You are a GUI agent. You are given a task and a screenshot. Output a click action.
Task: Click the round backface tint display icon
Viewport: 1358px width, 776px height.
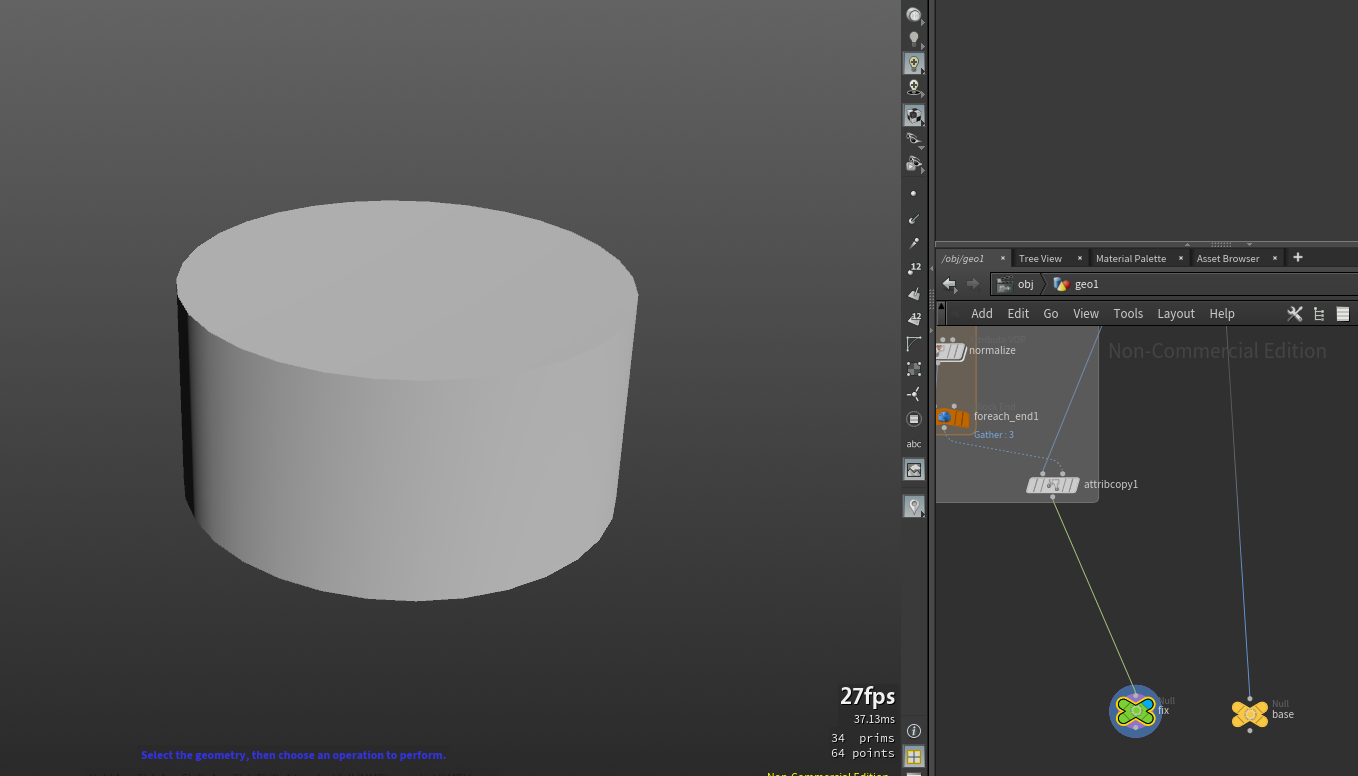[x=913, y=419]
